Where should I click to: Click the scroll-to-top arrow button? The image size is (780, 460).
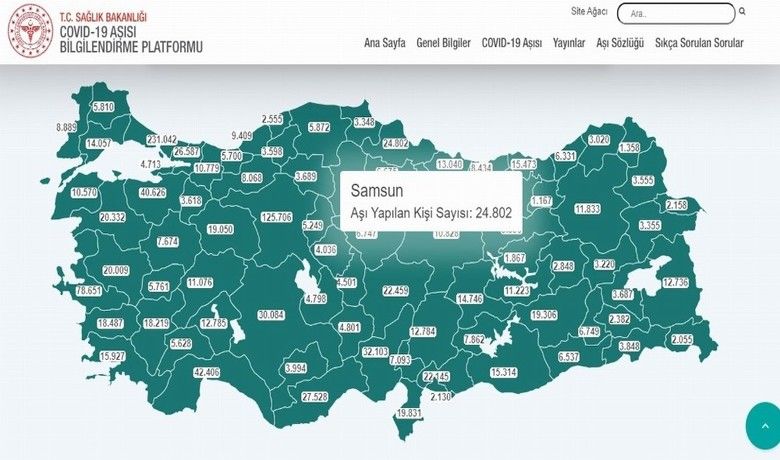(x=765, y=426)
